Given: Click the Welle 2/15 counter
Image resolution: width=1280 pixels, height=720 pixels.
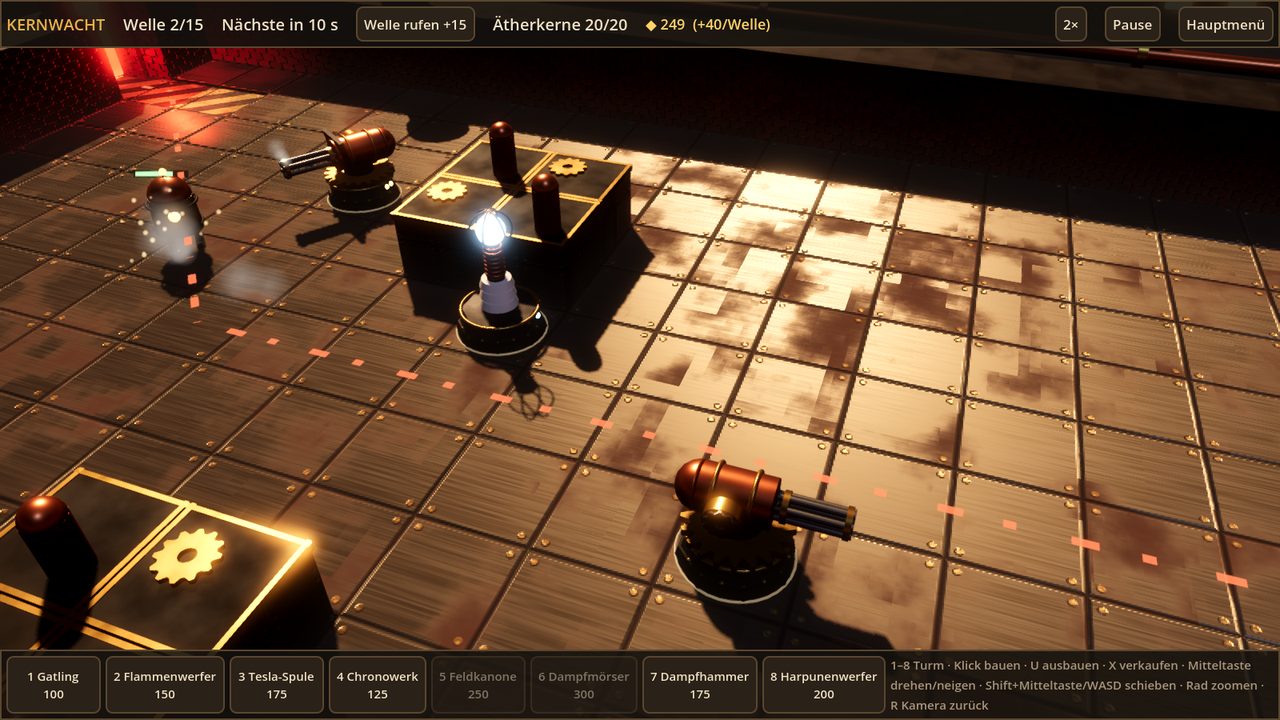Looking at the screenshot, I should (x=163, y=25).
